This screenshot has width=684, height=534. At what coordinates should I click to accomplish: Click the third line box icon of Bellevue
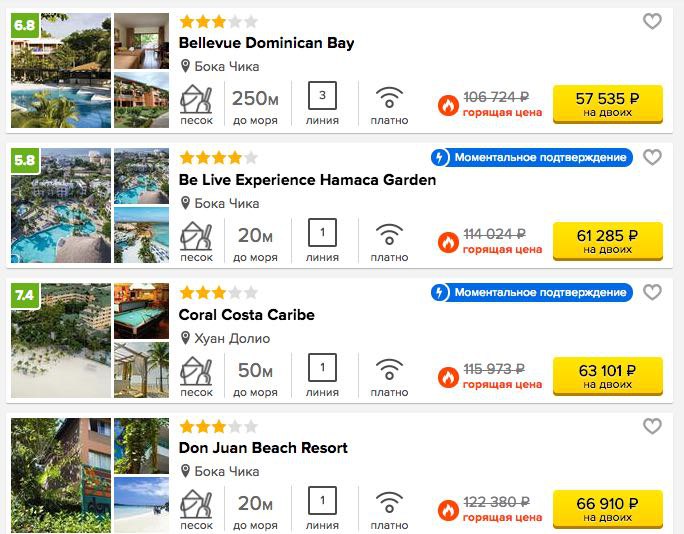coord(322,95)
